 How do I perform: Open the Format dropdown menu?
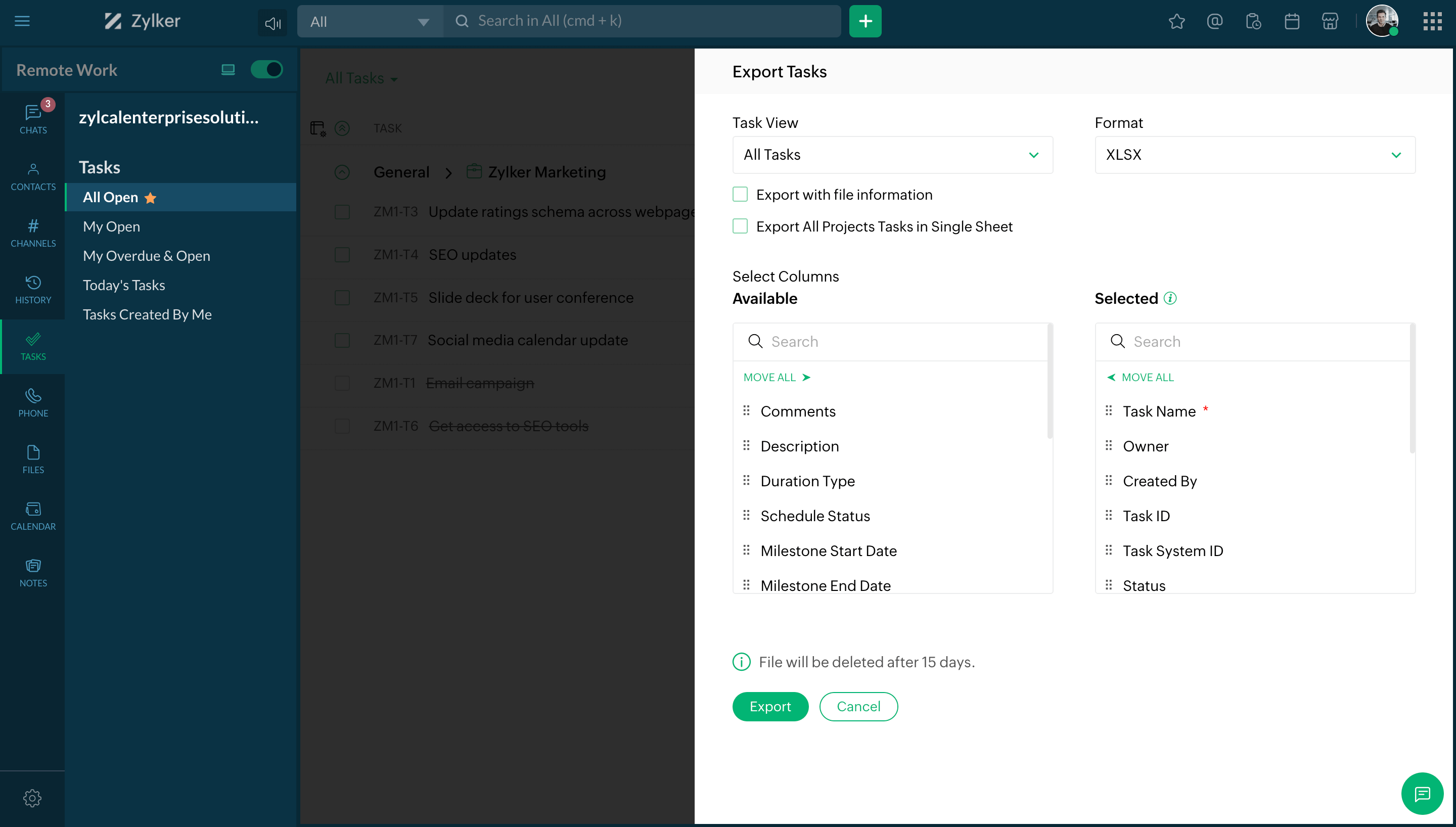click(x=1253, y=154)
